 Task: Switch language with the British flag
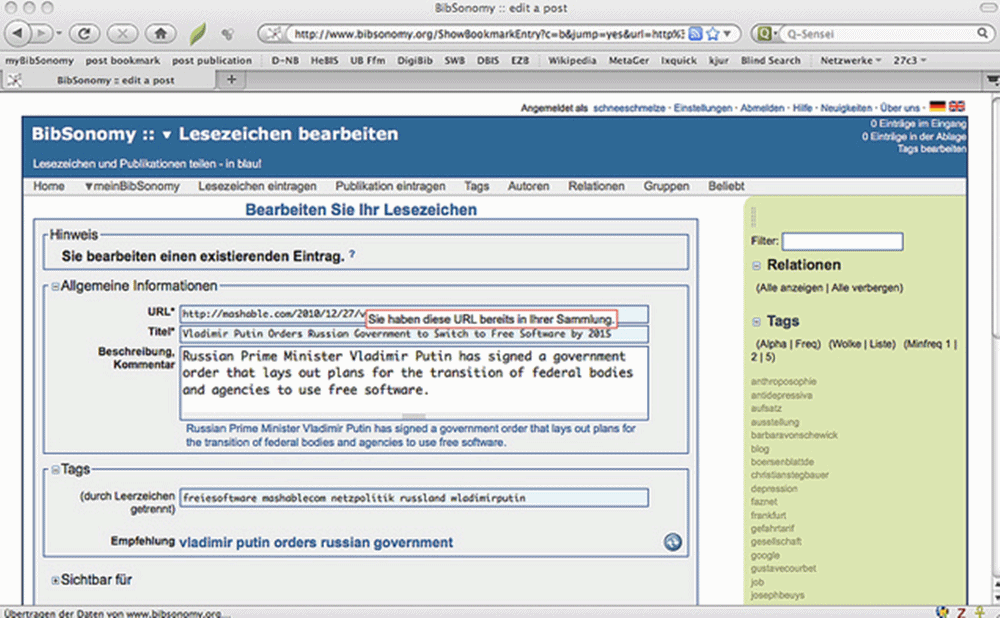coord(957,107)
